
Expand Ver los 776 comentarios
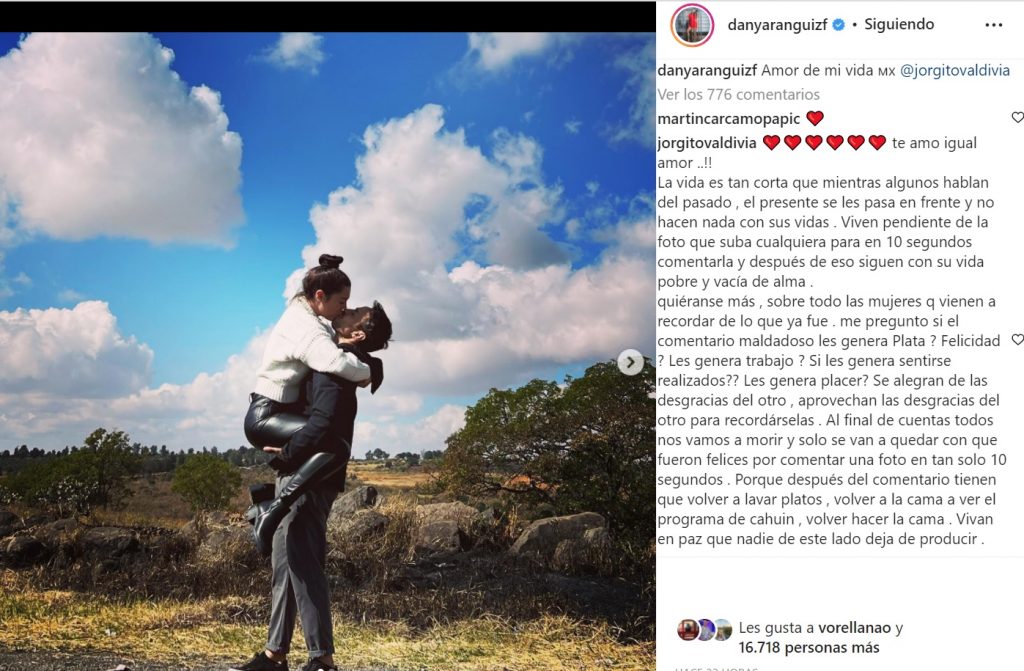coord(738,95)
